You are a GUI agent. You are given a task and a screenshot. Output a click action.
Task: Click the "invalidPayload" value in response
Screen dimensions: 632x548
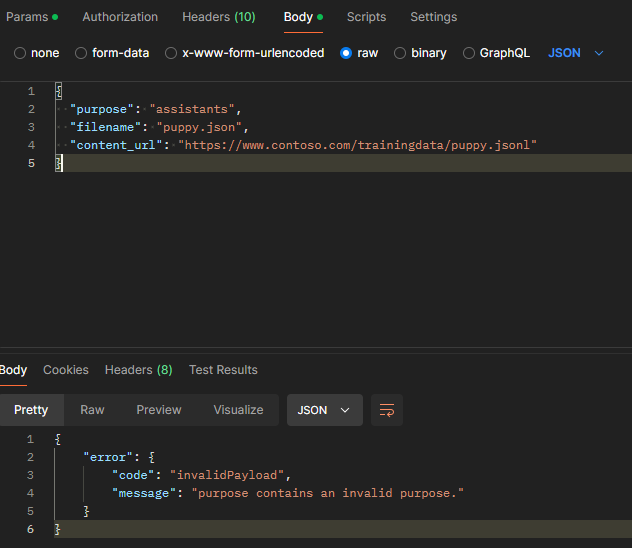[x=227, y=475]
